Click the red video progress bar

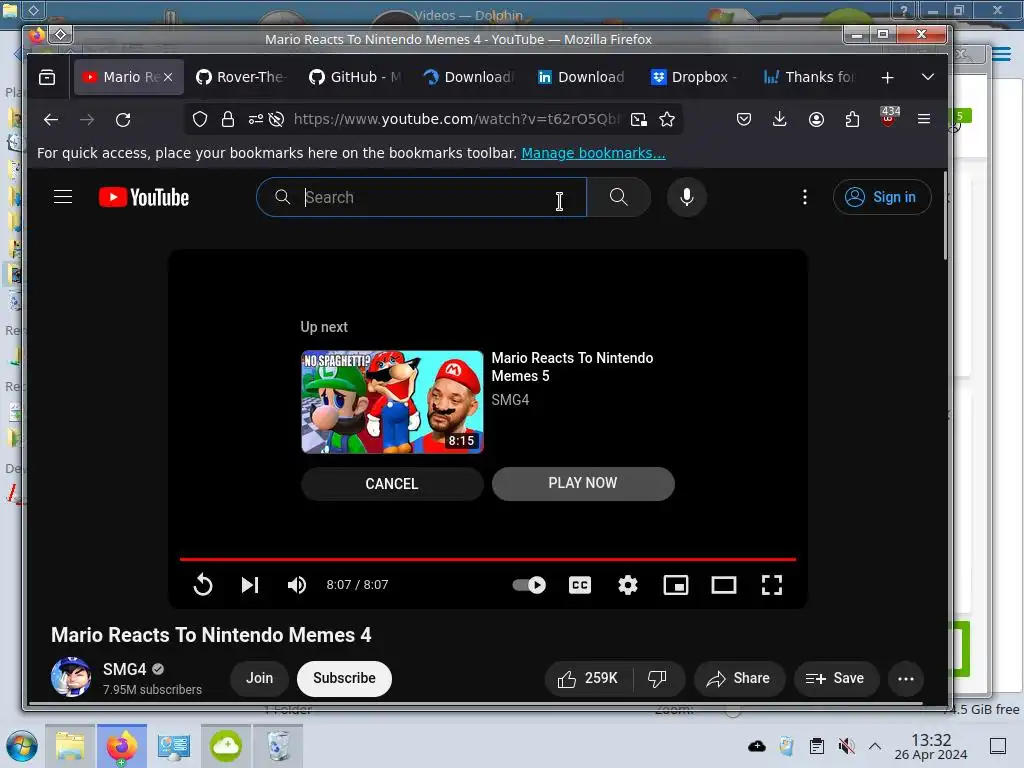(x=488, y=559)
